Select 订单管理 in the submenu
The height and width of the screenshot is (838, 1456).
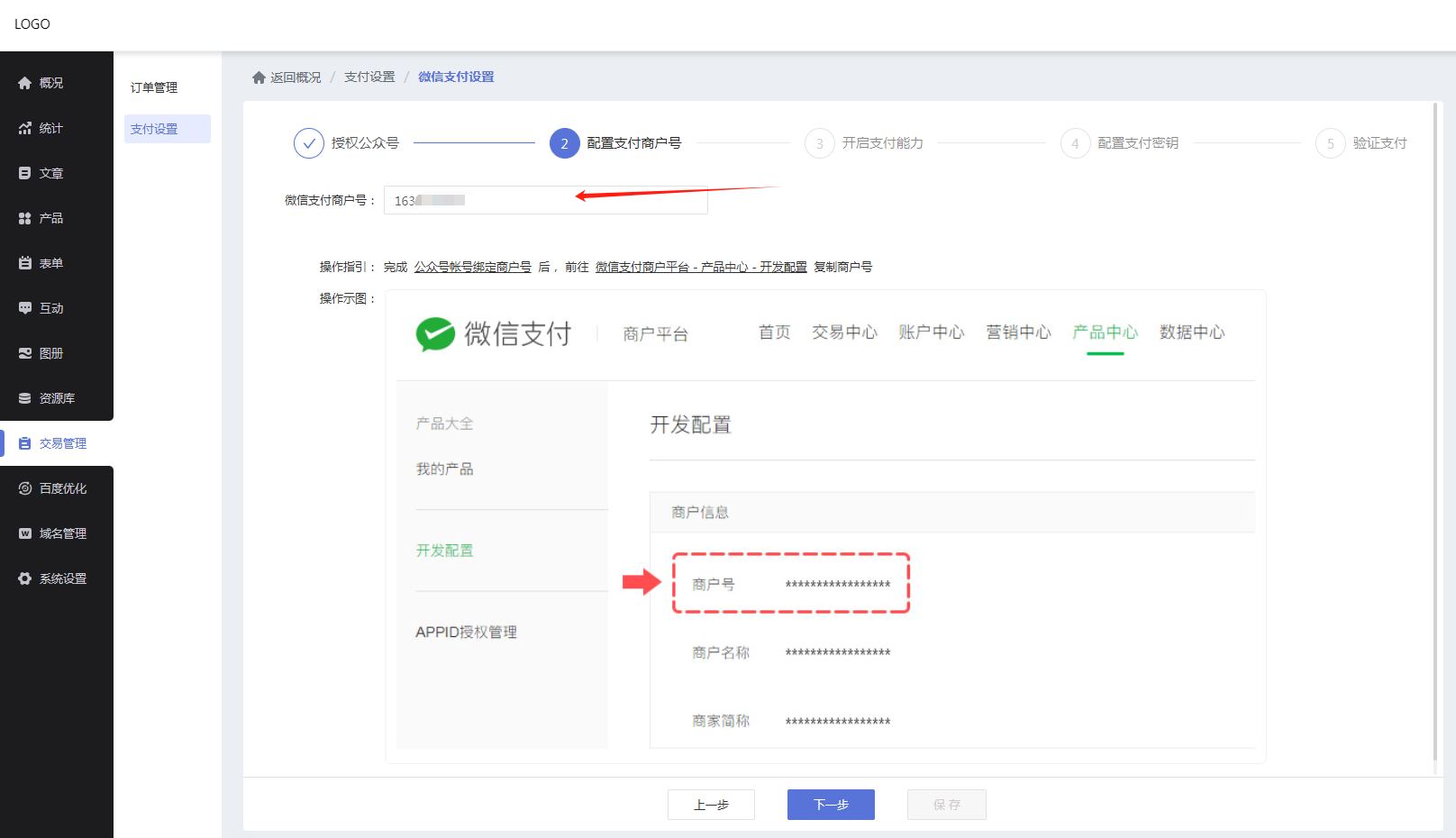(x=154, y=87)
